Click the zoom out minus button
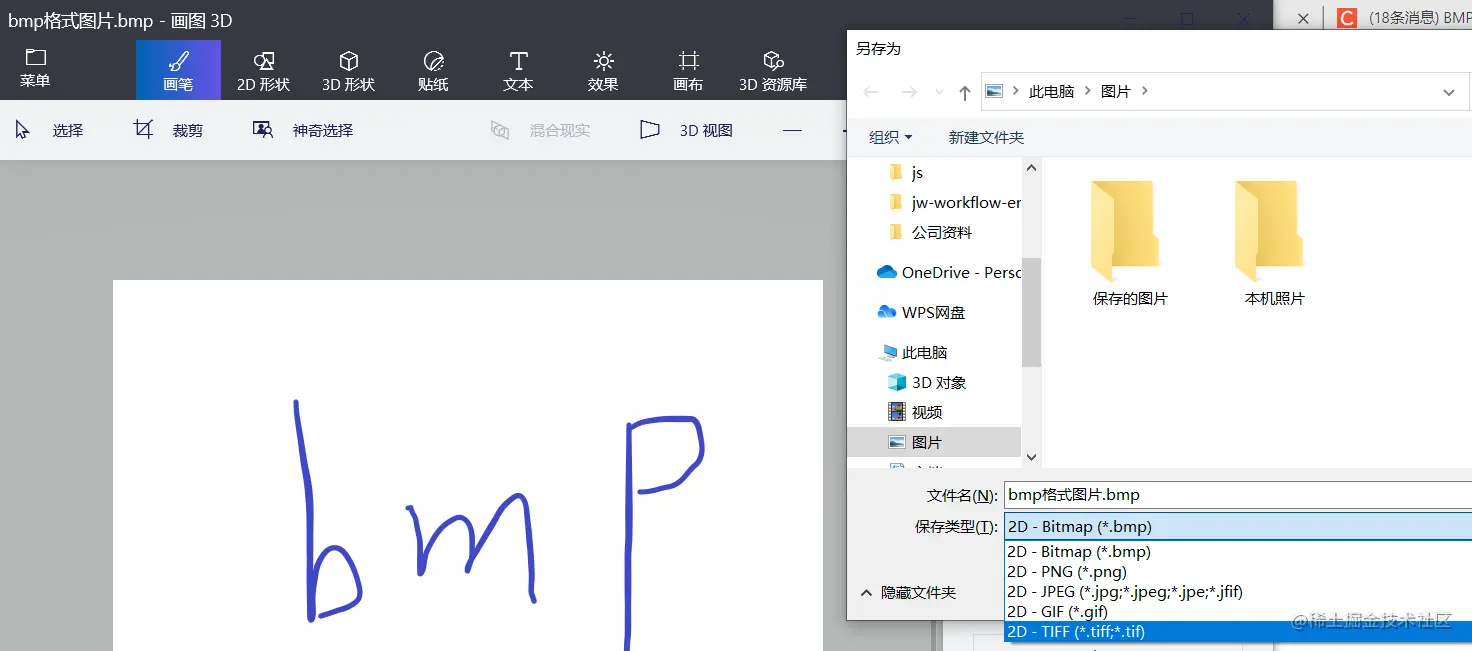This screenshot has width=1472, height=651. 792,130
